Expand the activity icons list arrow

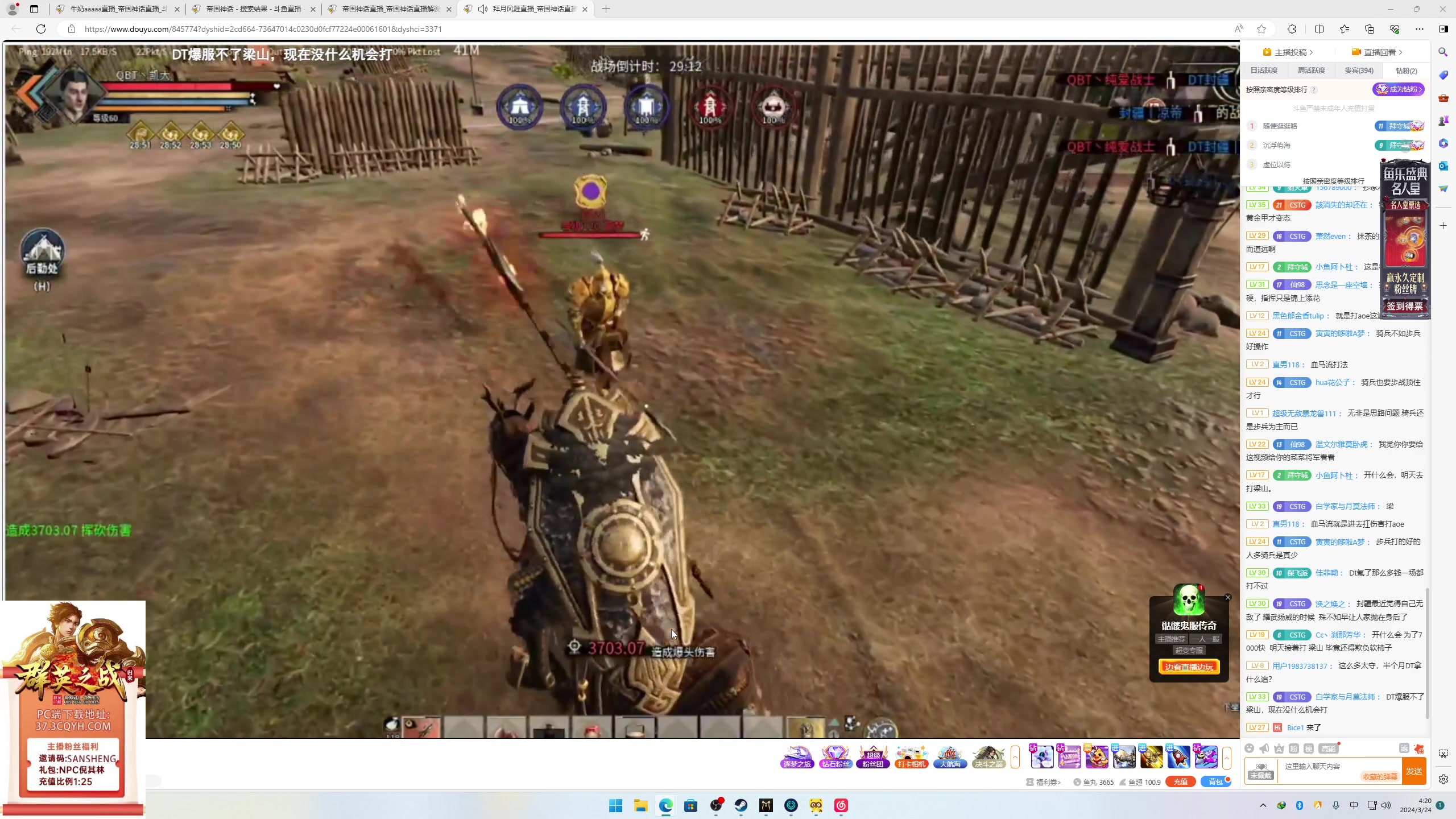pyautogui.click(x=1015, y=757)
